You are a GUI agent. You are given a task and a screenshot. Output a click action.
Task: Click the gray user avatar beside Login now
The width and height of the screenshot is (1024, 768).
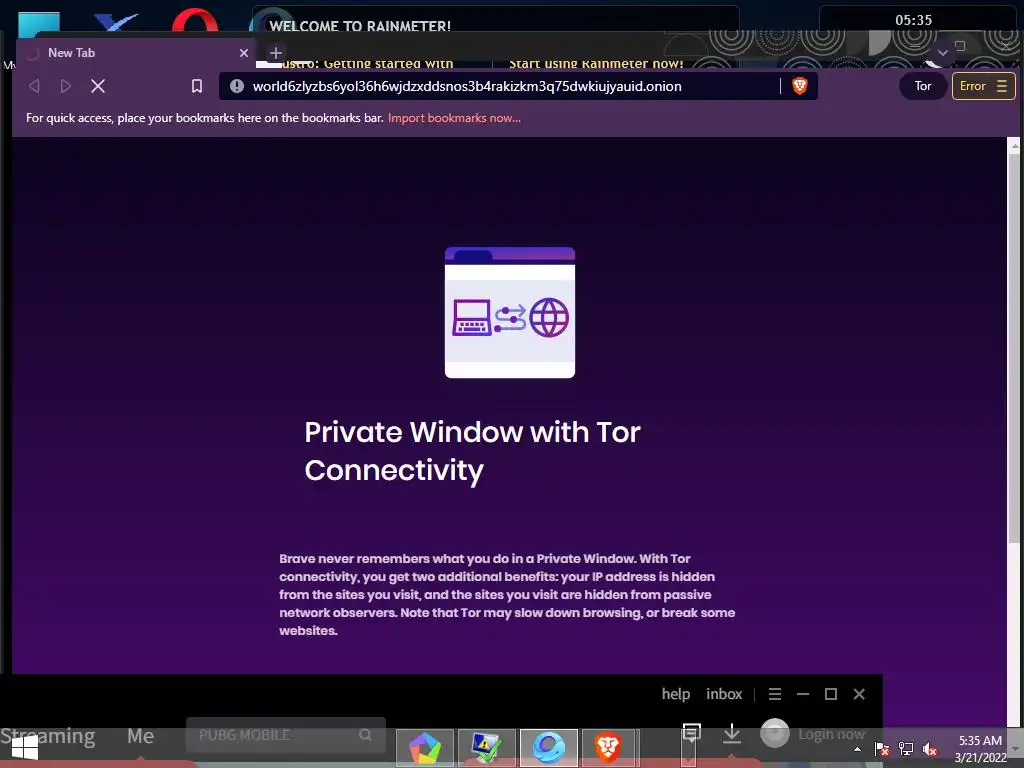775,733
